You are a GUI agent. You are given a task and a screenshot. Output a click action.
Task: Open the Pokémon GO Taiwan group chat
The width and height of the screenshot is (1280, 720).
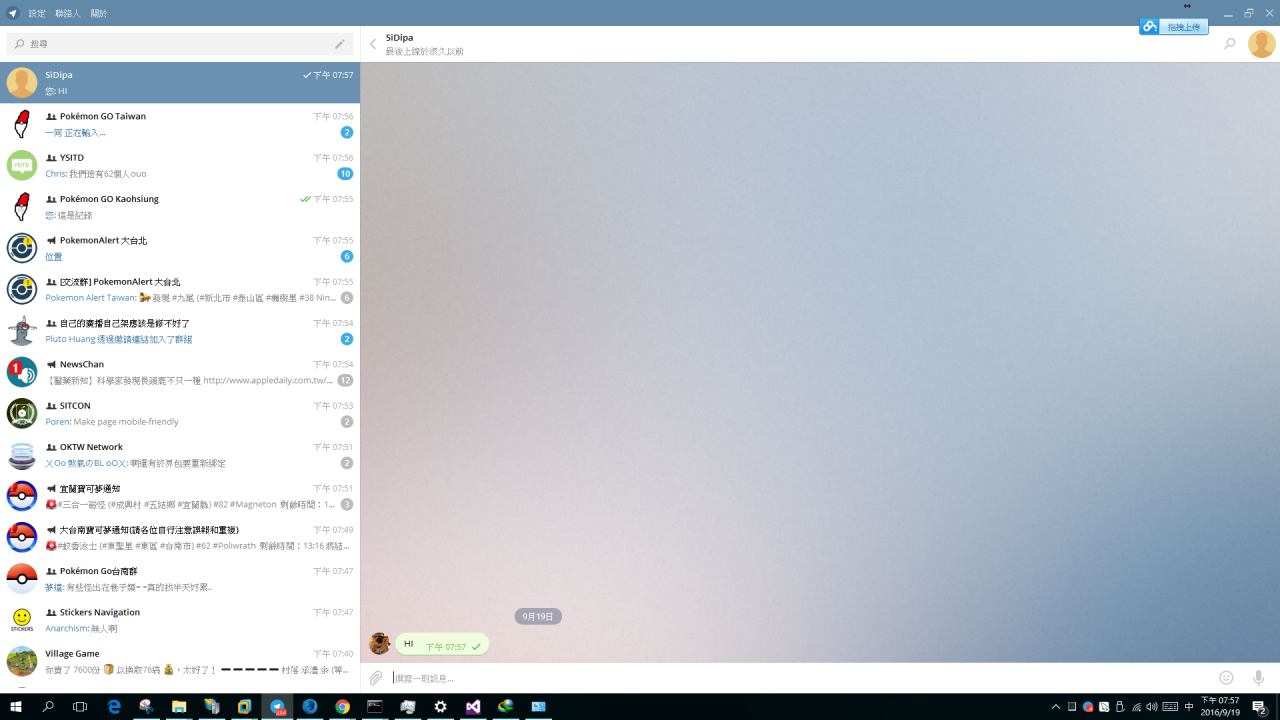(x=180, y=124)
